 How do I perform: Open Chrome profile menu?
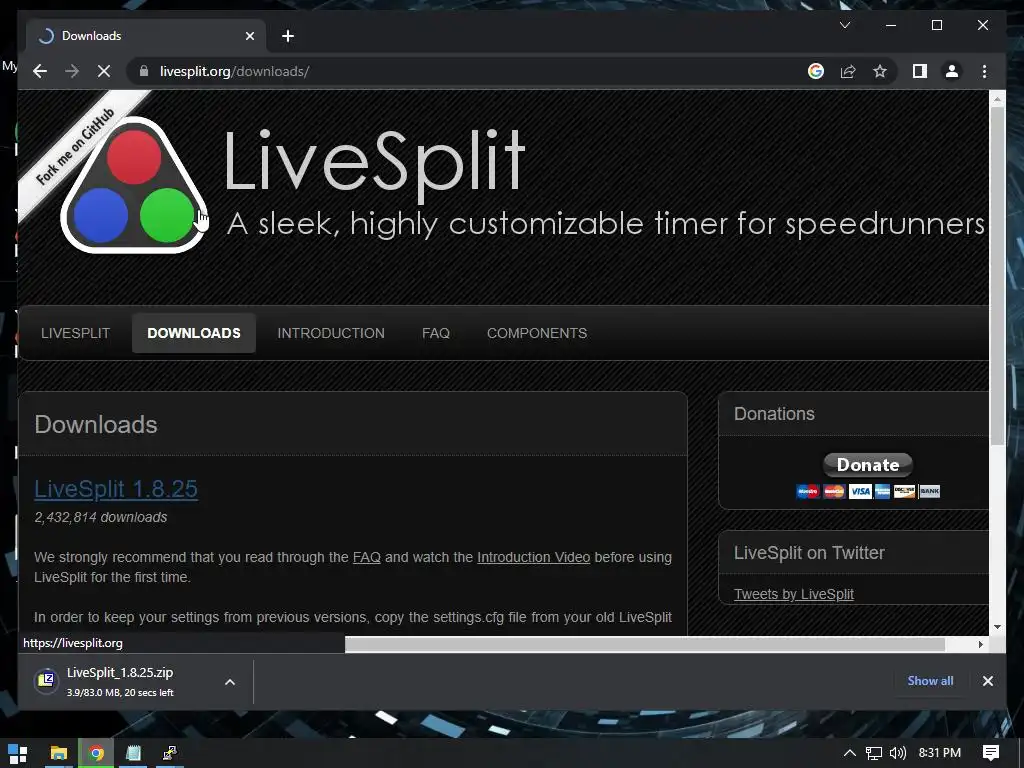pyautogui.click(x=952, y=71)
